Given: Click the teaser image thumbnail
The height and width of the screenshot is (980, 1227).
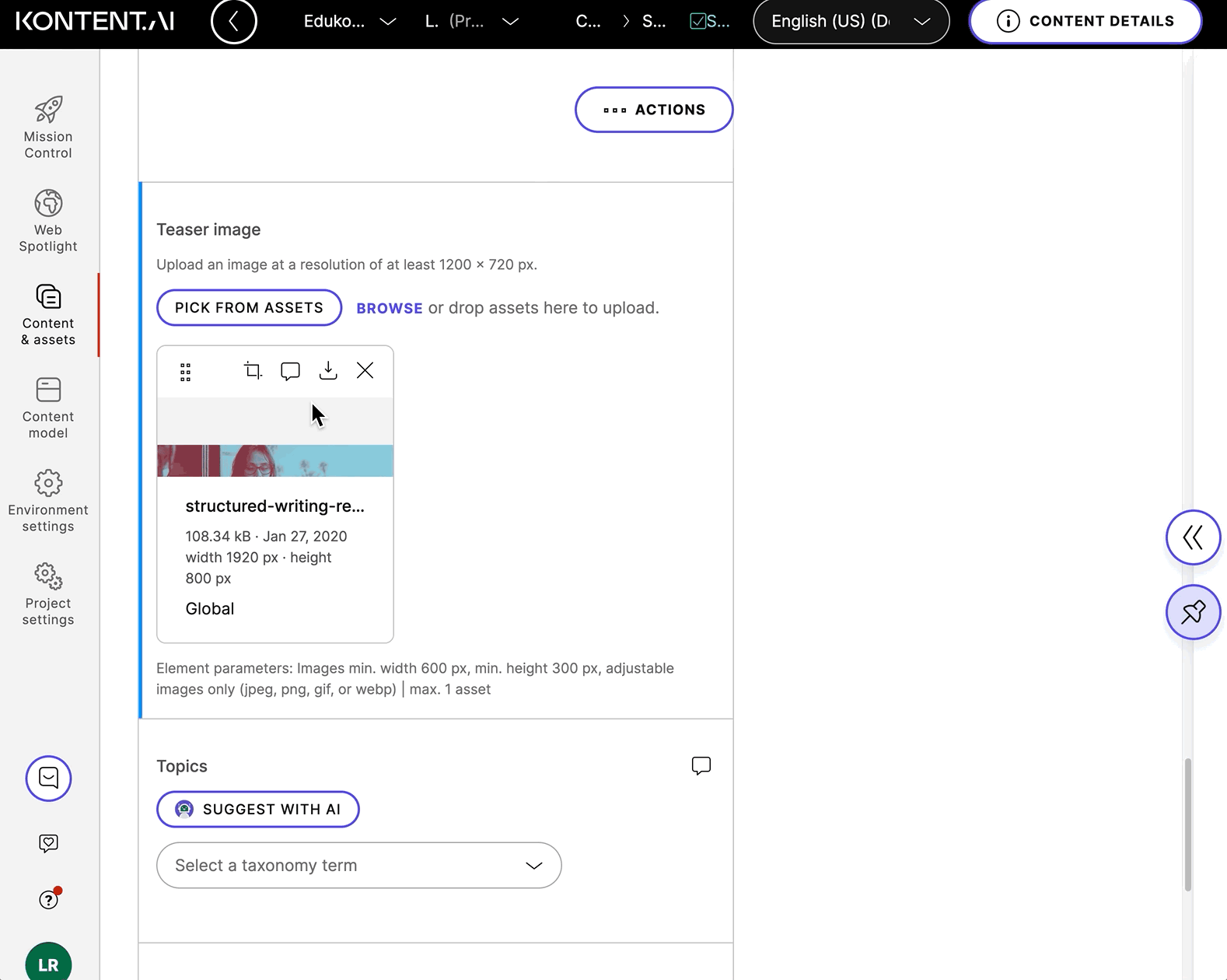Looking at the screenshot, I should 275,460.
